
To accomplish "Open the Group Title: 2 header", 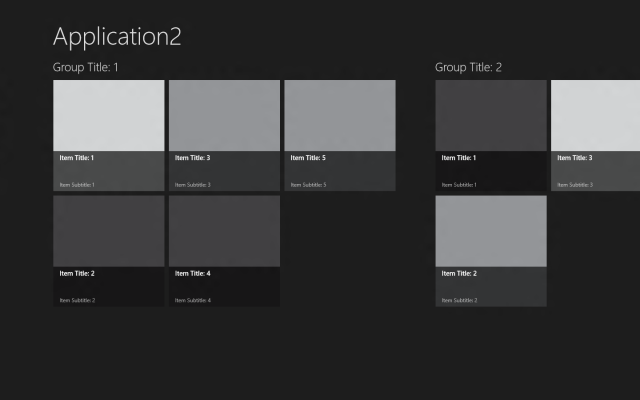I will (x=468, y=67).
